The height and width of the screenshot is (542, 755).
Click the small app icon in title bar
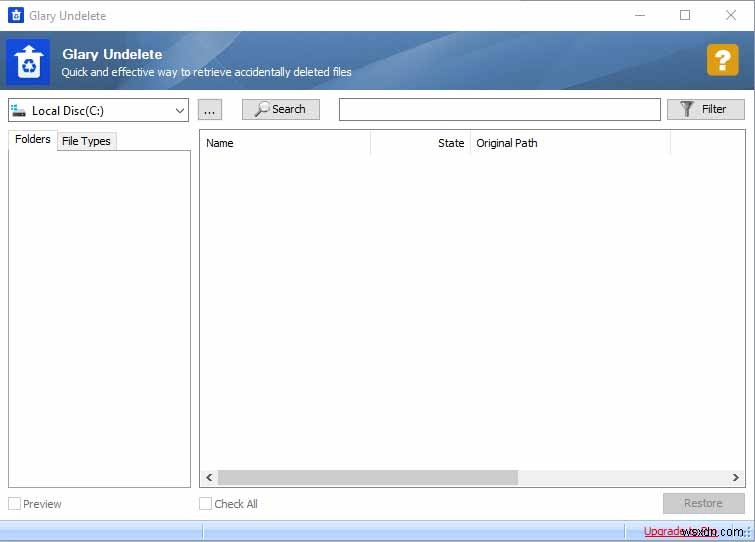[x=16, y=15]
